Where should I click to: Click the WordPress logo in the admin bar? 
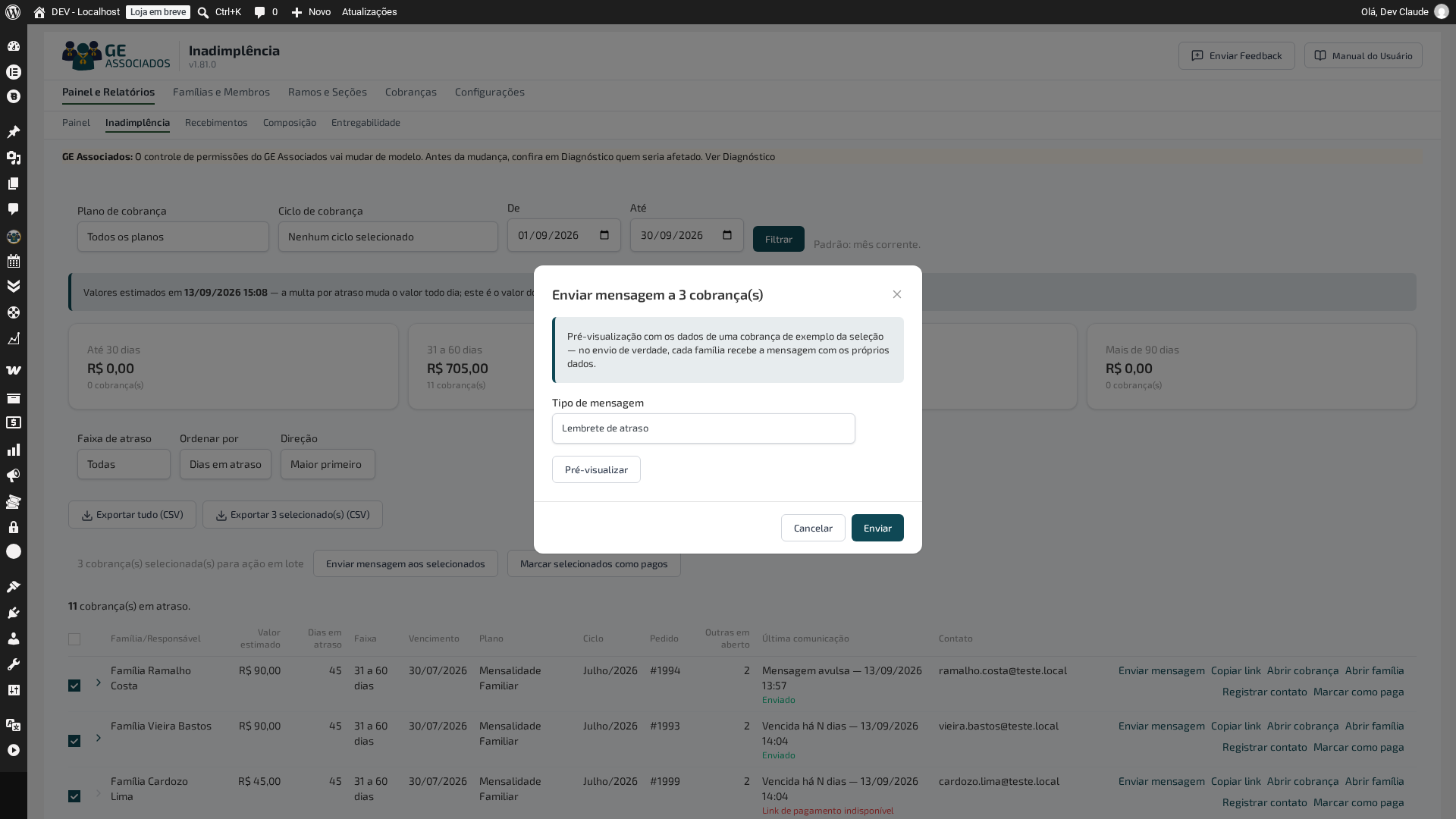coord(13,12)
